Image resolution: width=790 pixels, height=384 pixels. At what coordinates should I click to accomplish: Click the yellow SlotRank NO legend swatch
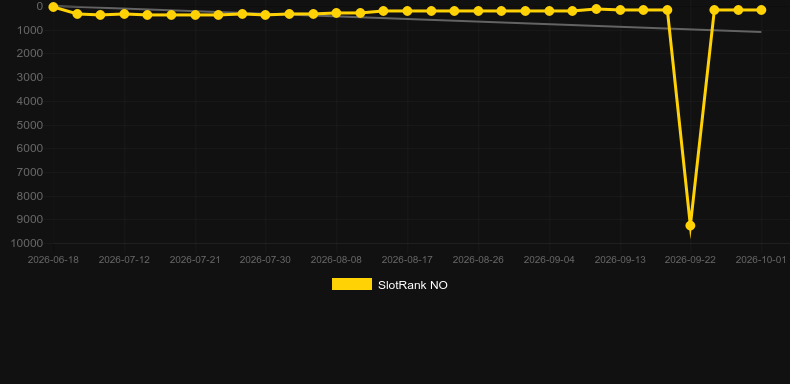(352, 284)
